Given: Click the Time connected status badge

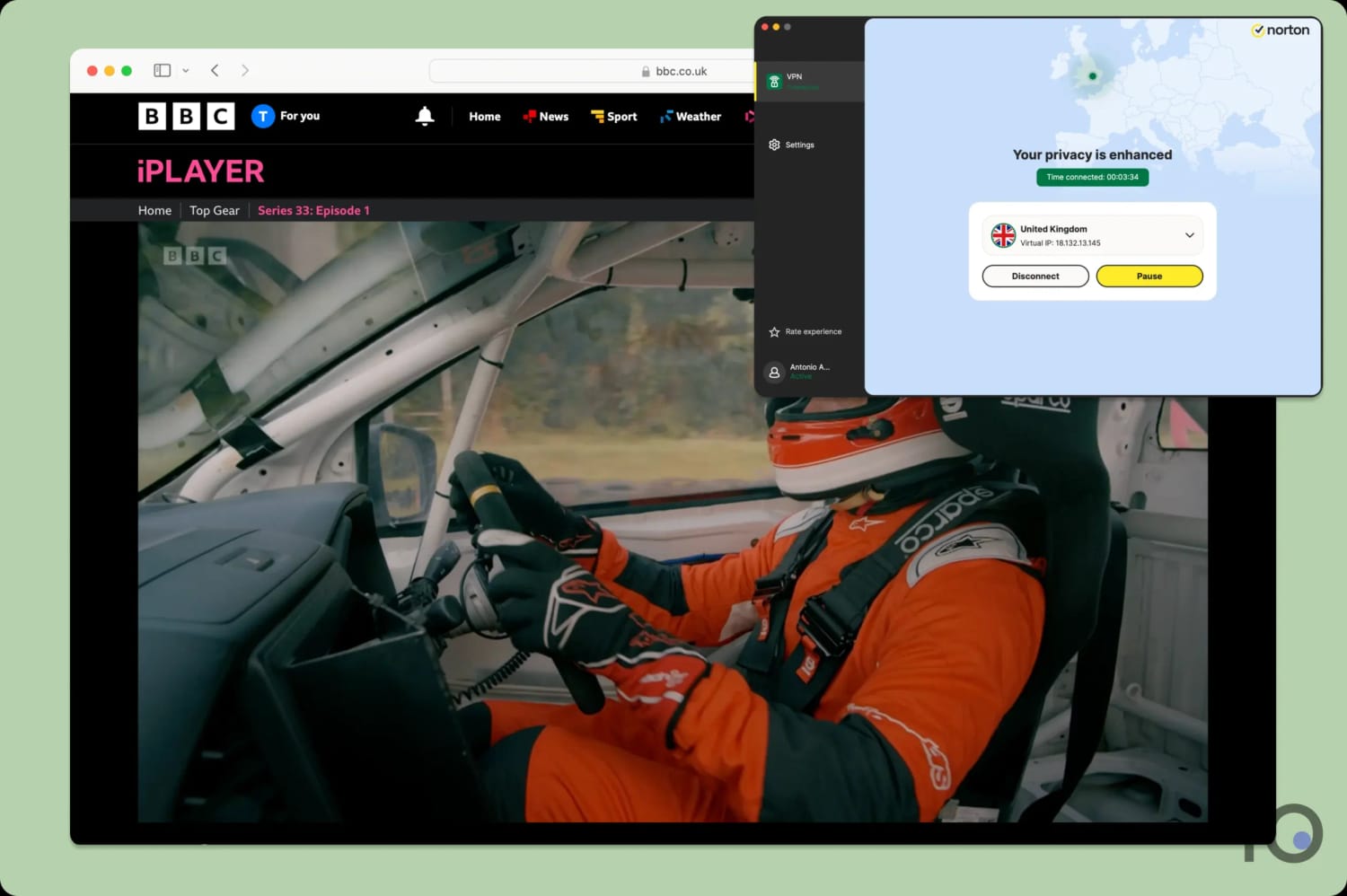Looking at the screenshot, I should [1092, 177].
